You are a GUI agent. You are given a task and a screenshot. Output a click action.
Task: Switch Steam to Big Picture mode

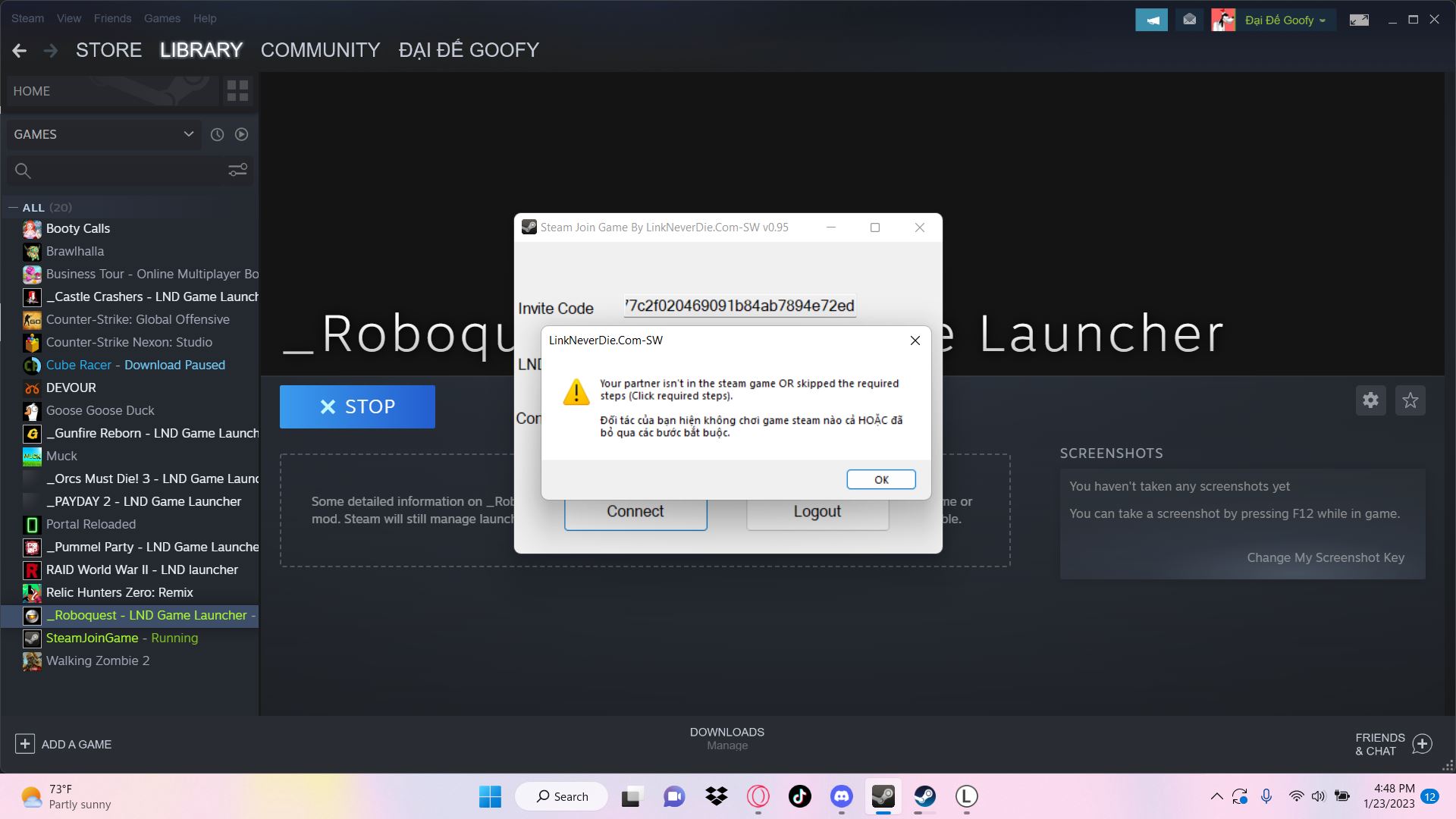point(1359,20)
